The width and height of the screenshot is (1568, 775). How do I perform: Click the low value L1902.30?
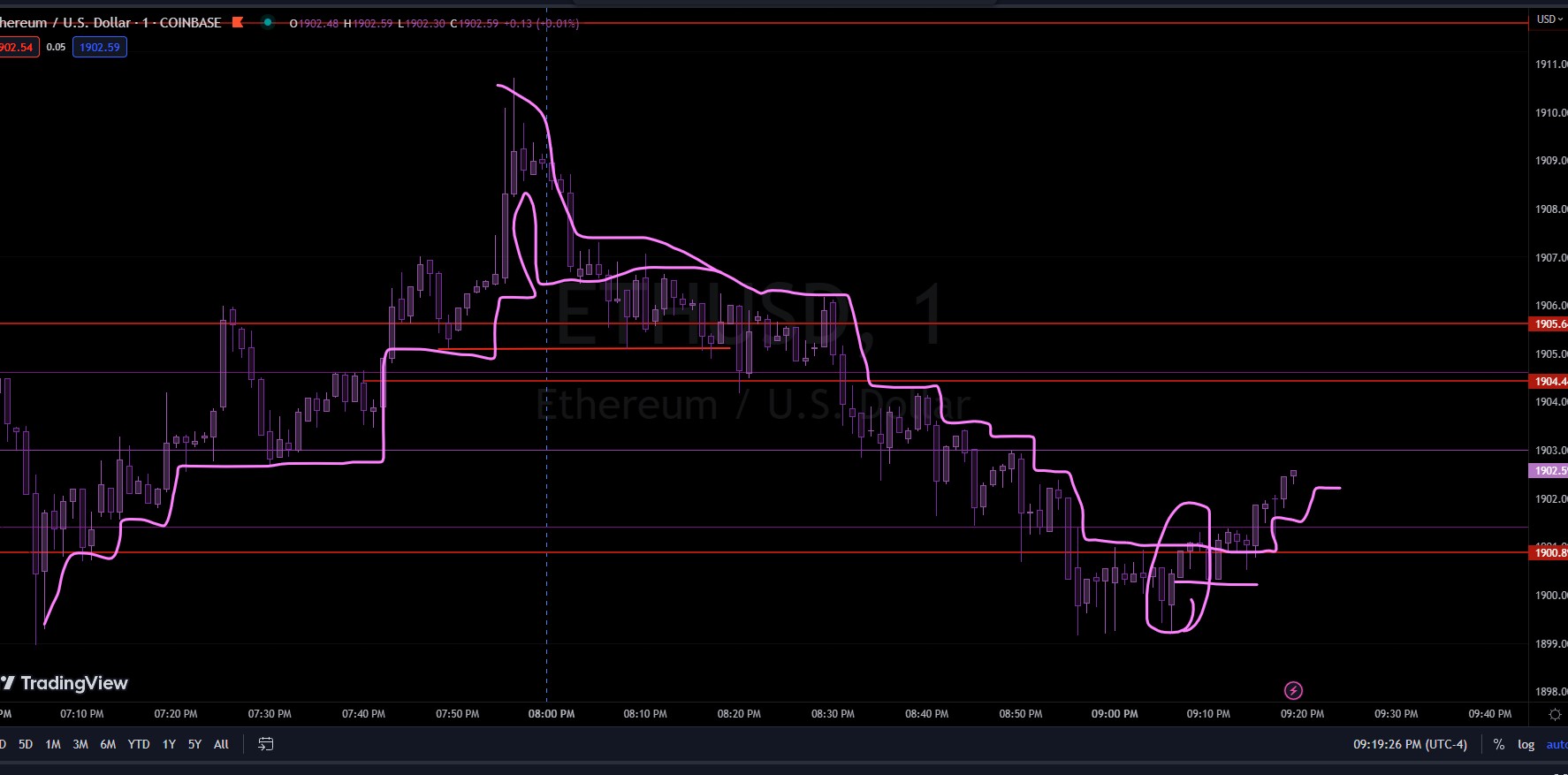point(421,23)
